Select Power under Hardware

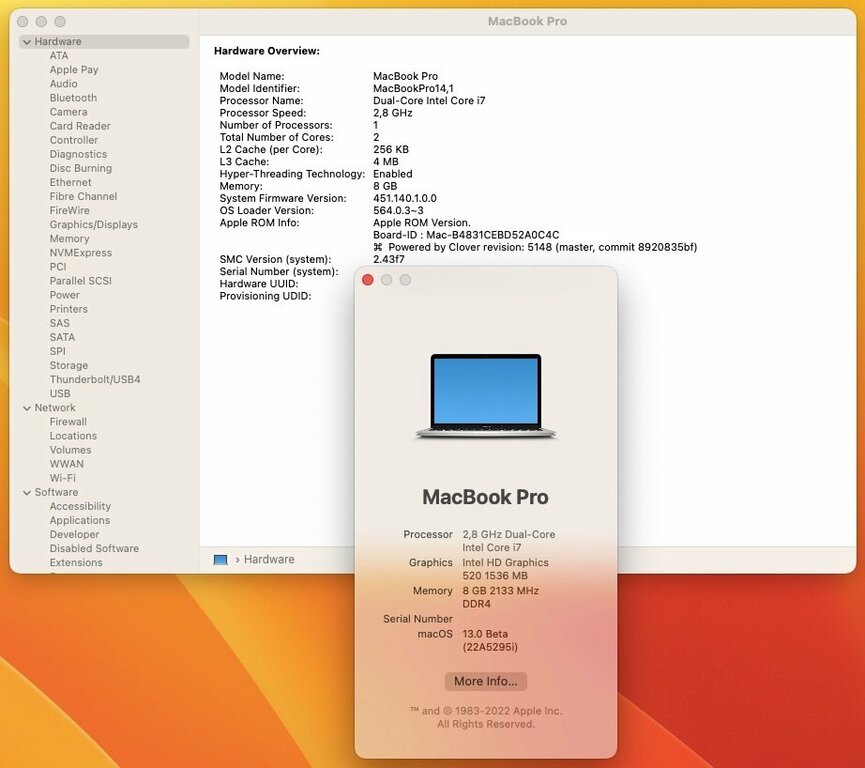coord(64,294)
